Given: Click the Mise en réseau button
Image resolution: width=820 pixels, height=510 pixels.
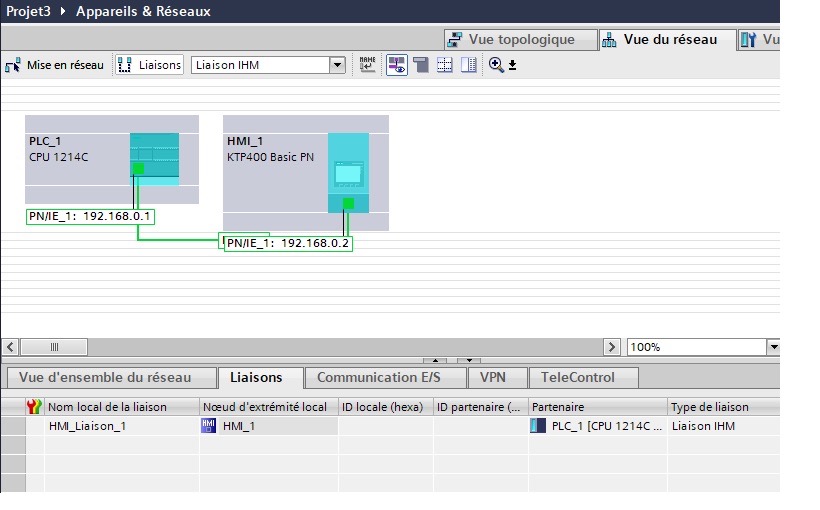Looking at the screenshot, I should [x=55, y=65].
